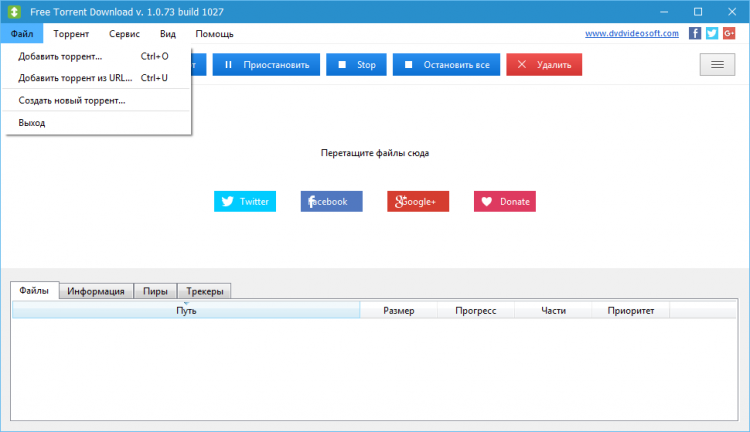
Task: Sort by the Размер column header
Action: point(398,310)
